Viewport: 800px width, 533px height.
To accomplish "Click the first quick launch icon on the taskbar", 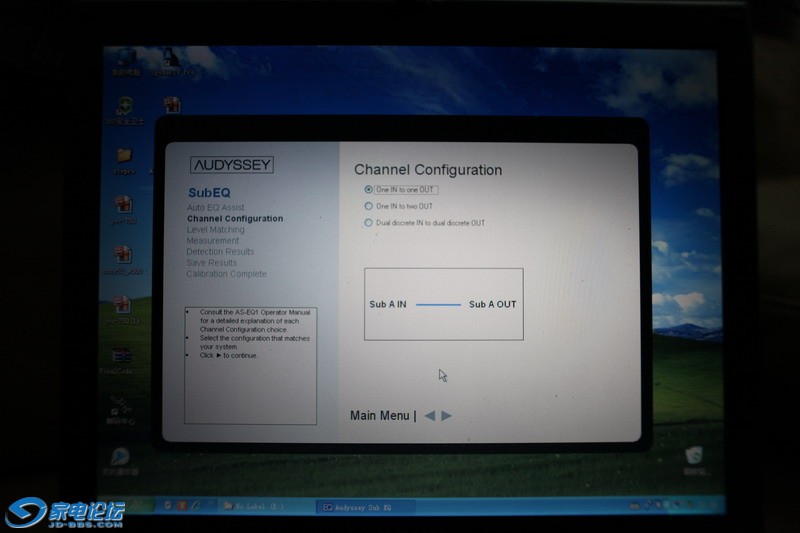I will [x=167, y=505].
